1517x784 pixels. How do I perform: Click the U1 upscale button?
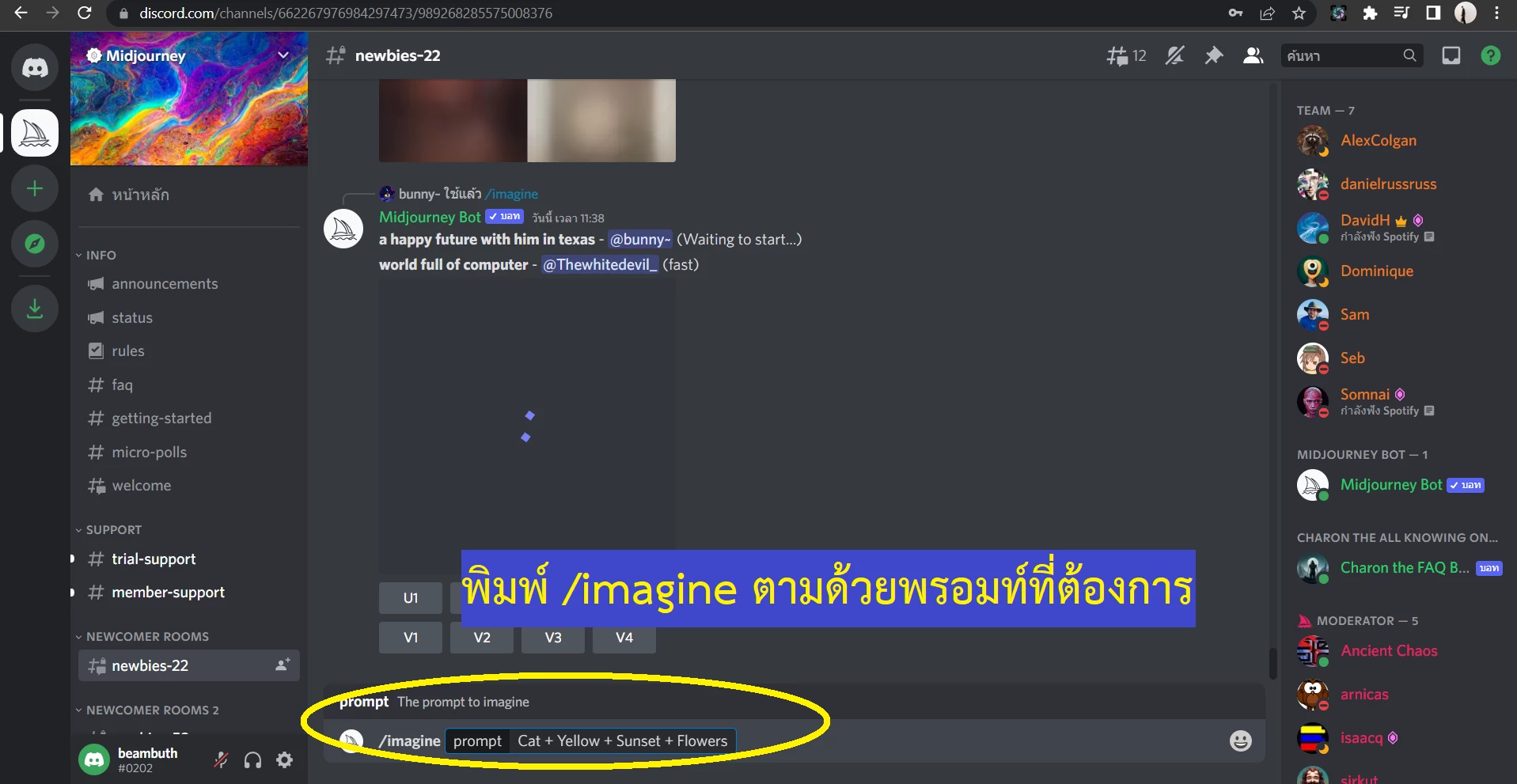coord(411,598)
